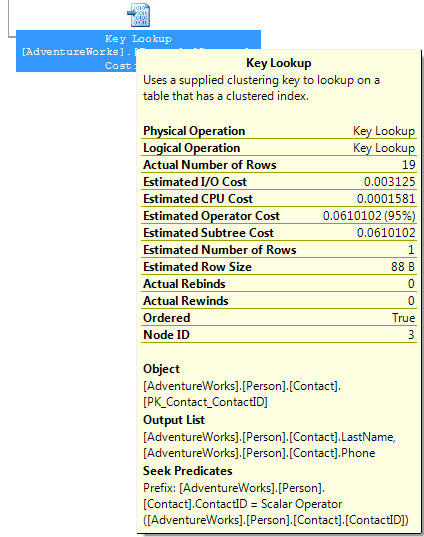
Task: Click the 'Estimated Subtree Cost' label
Action: coord(208,233)
